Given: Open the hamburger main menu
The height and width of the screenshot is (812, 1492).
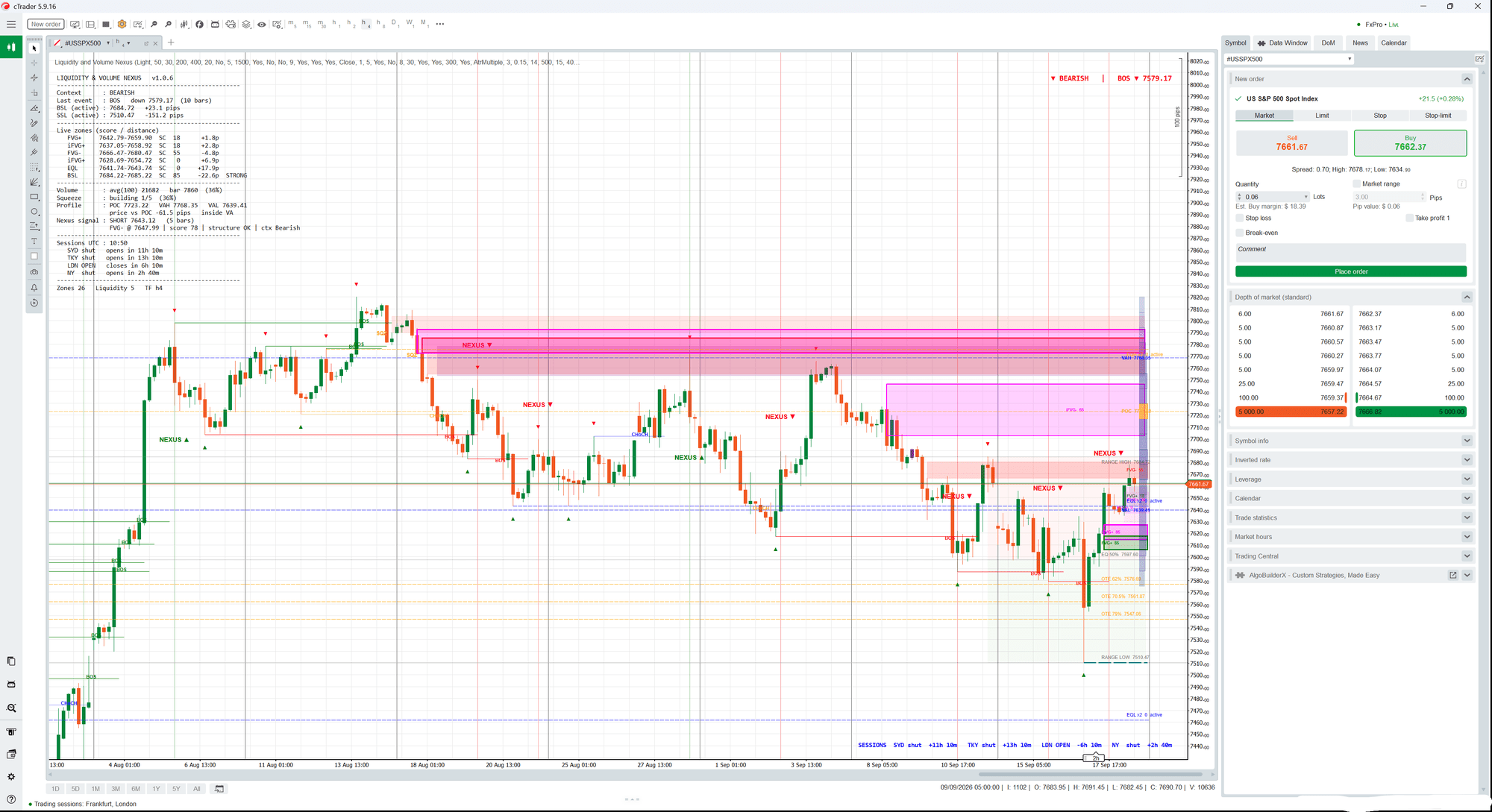Looking at the screenshot, I should (x=11, y=24).
